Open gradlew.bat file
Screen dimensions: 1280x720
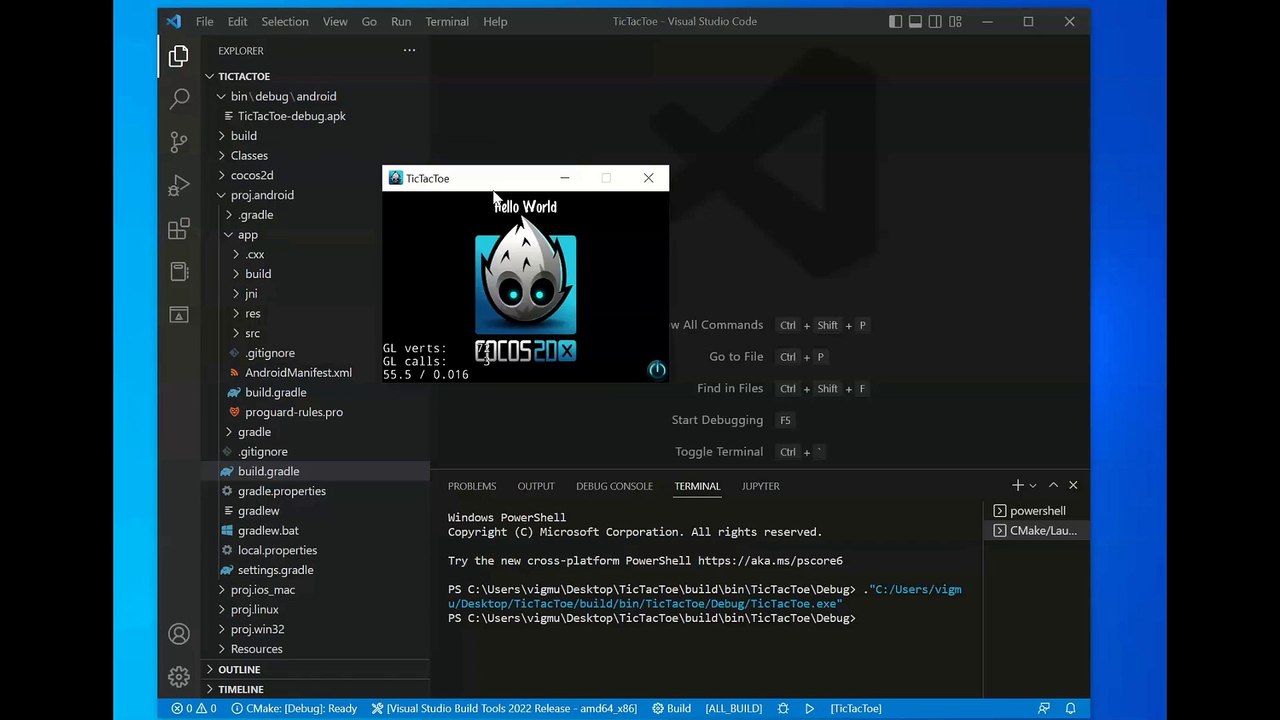tap(315, 530)
